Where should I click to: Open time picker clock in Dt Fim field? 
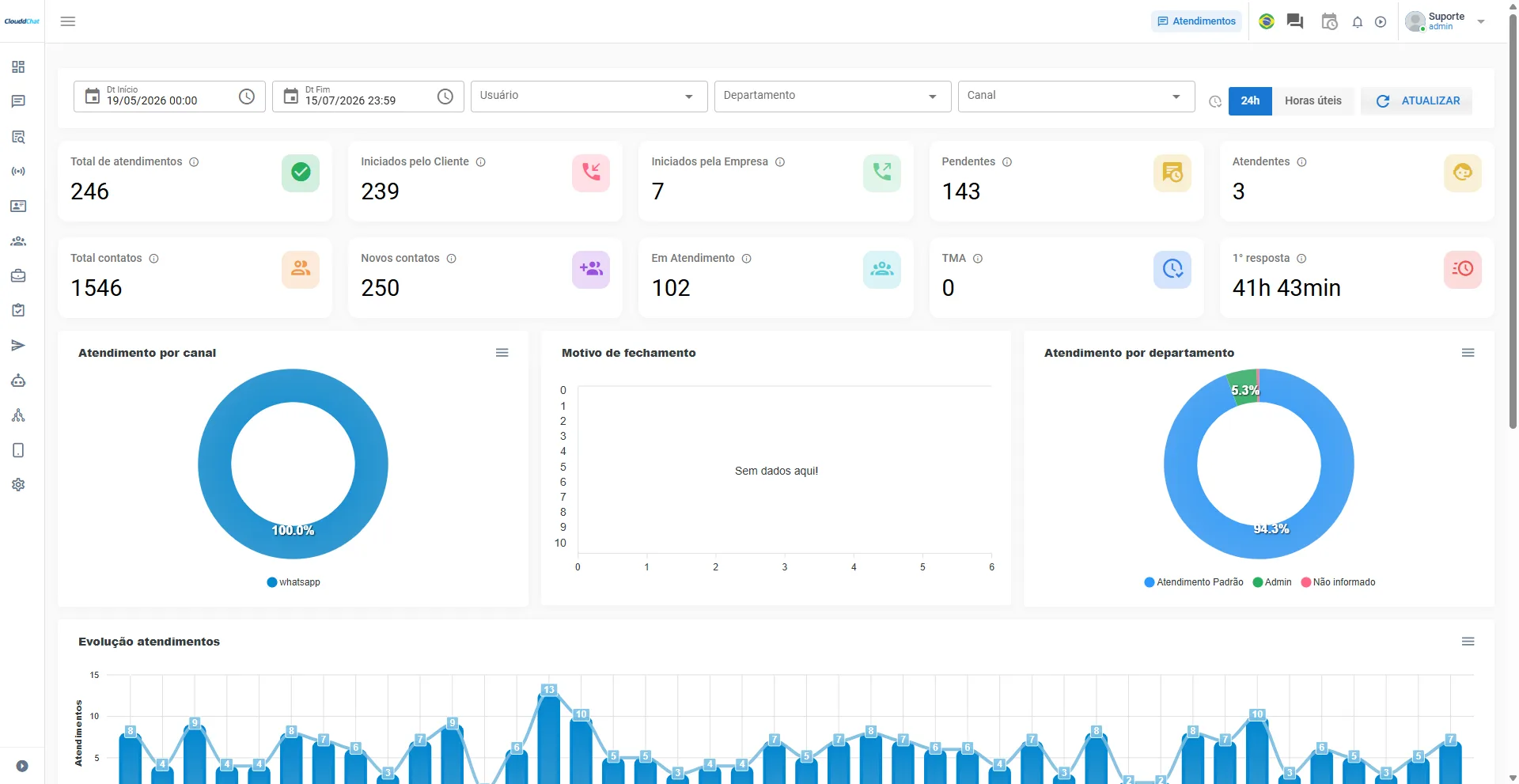pos(445,97)
